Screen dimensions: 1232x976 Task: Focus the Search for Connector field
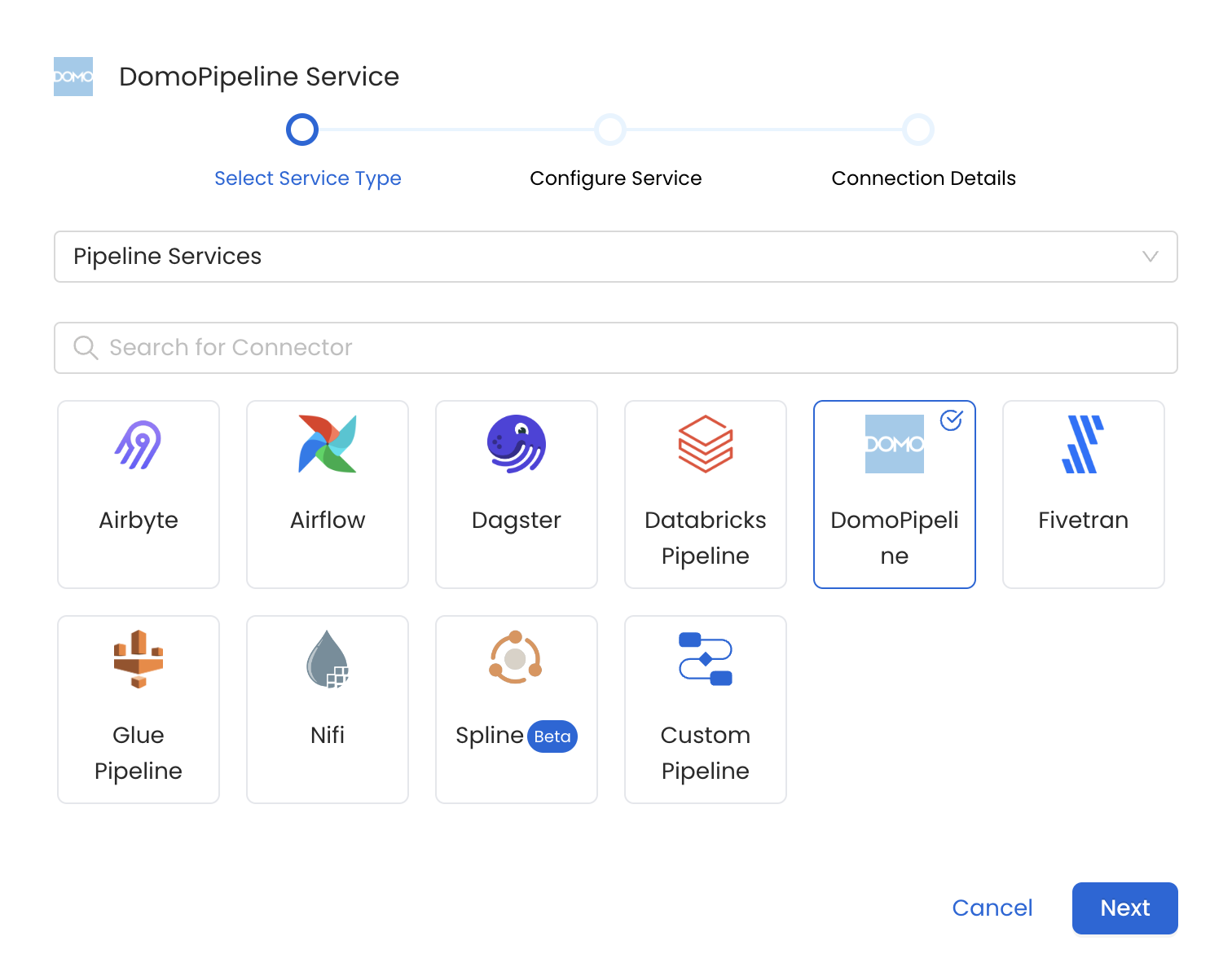616,348
